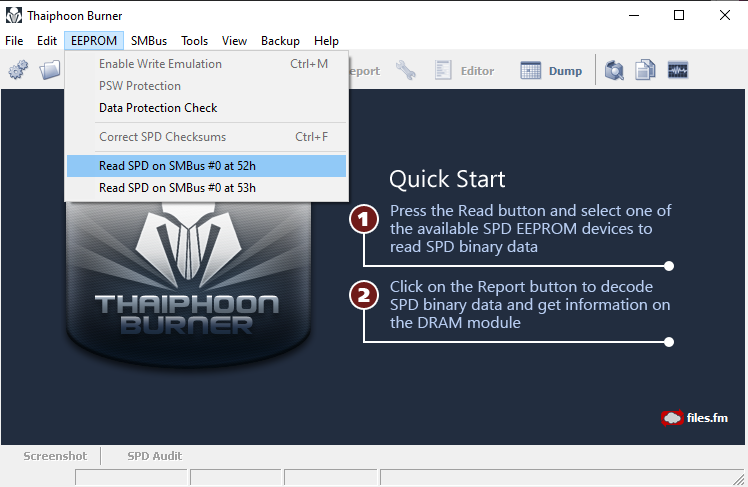Click the Report toolbar button
This screenshot has height=487, width=748.
(364, 71)
